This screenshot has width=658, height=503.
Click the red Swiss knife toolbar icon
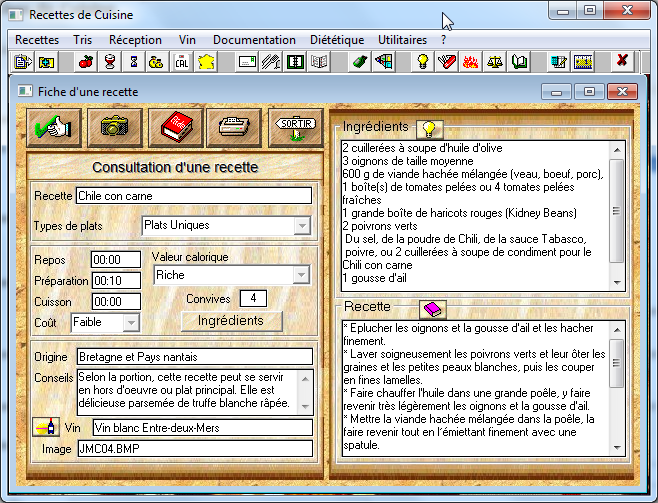[446, 62]
